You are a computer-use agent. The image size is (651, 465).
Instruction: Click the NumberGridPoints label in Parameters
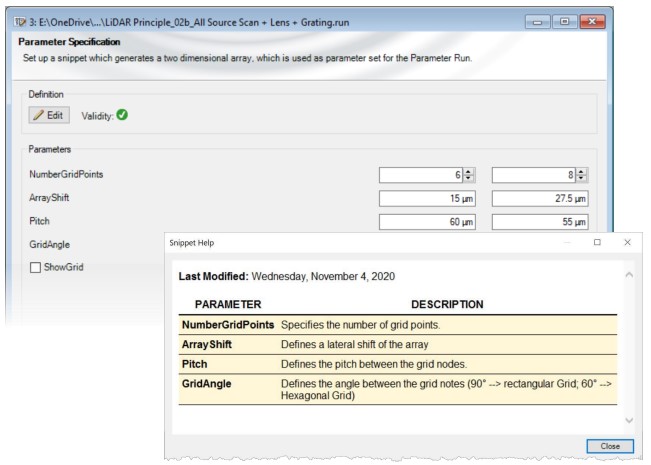click(66, 174)
